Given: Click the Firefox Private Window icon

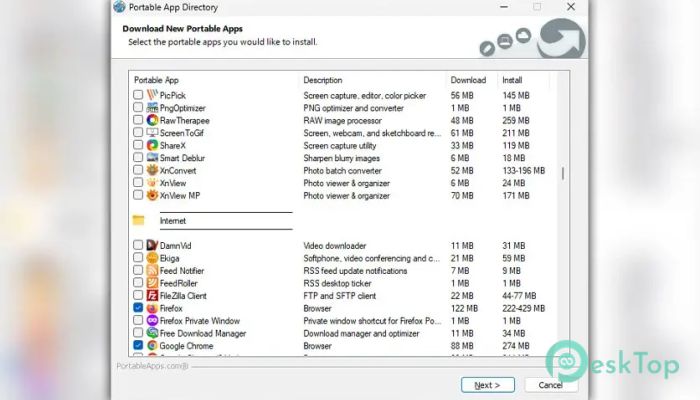Looking at the screenshot, I should tap(152, 321).
